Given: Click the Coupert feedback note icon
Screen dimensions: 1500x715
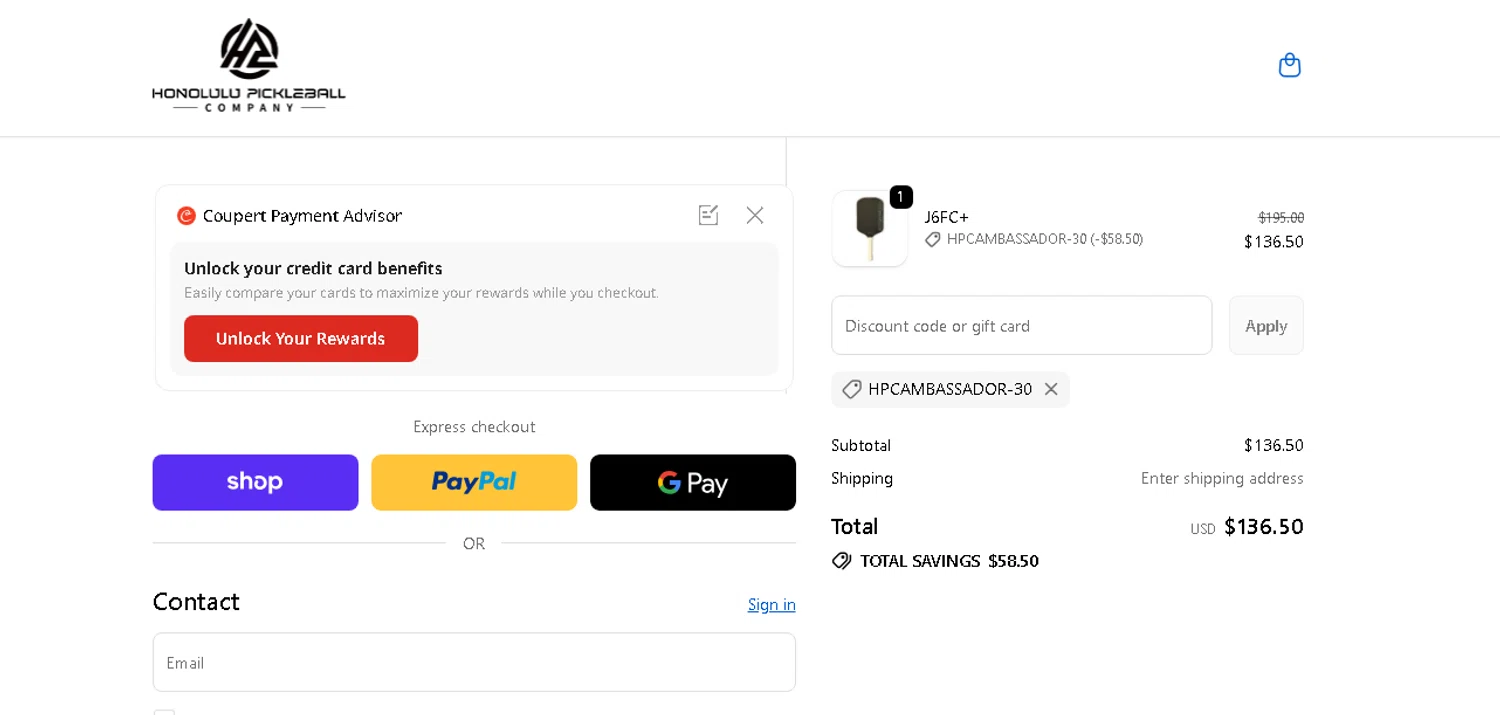Looking at the screenshot, I should click(x=708, y=215).
